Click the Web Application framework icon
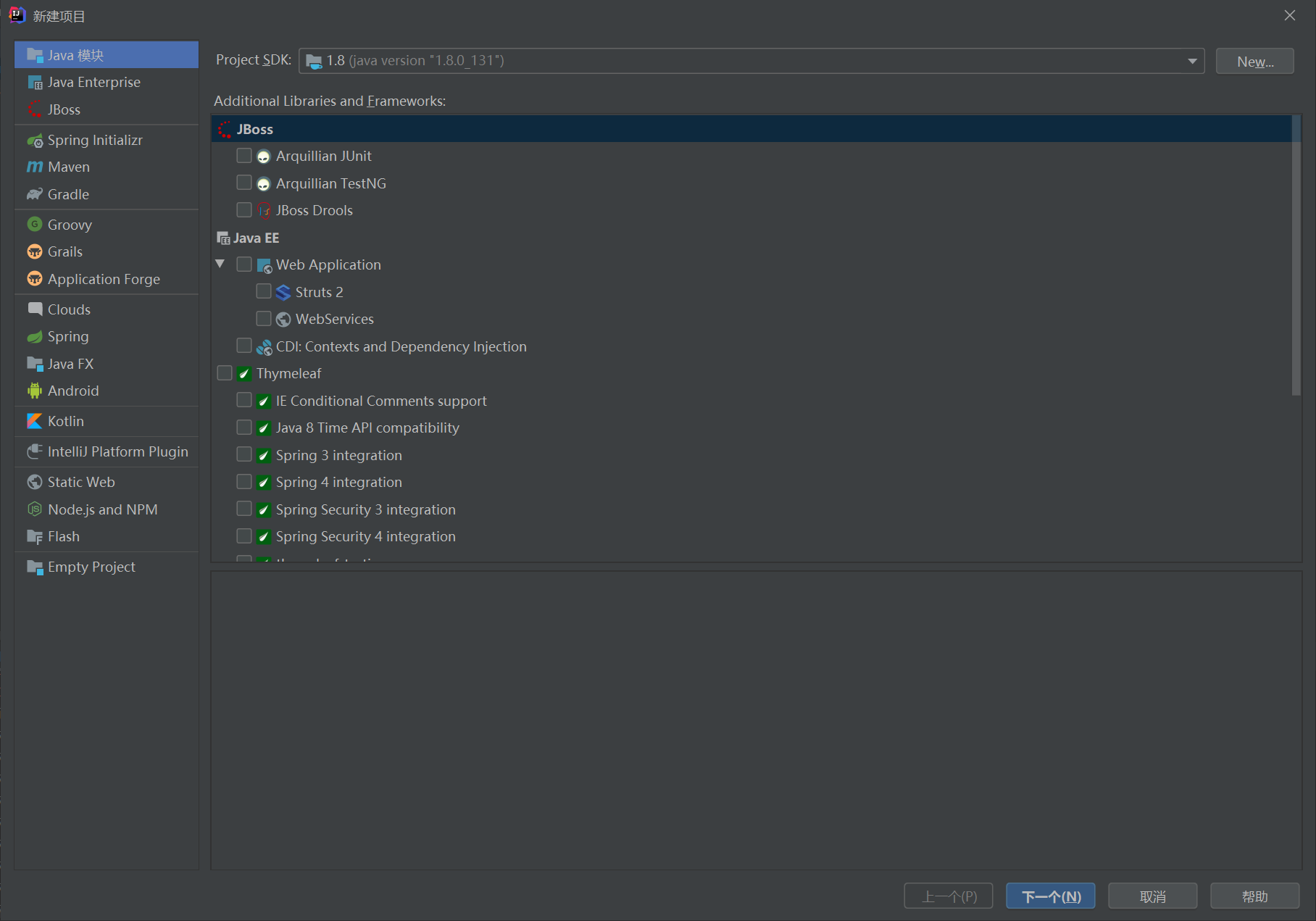This screenshot has width=1316, height=921. click(264, 265)
